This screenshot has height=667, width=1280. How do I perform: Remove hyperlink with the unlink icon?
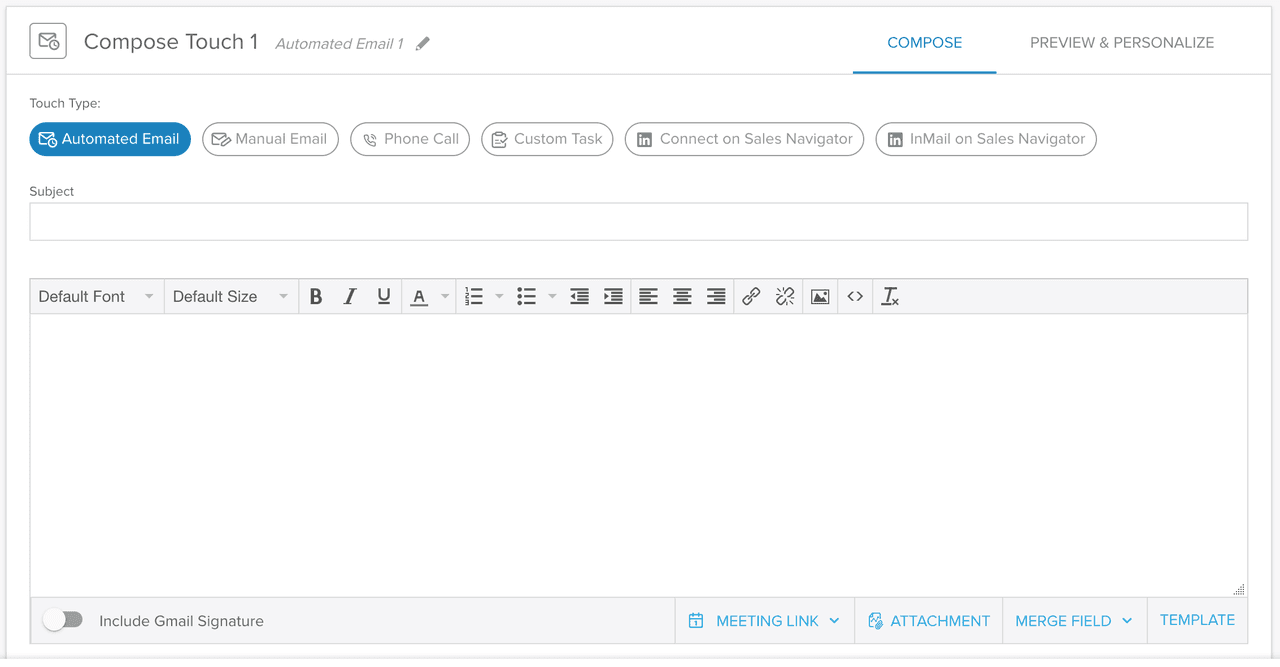[785, 296]
